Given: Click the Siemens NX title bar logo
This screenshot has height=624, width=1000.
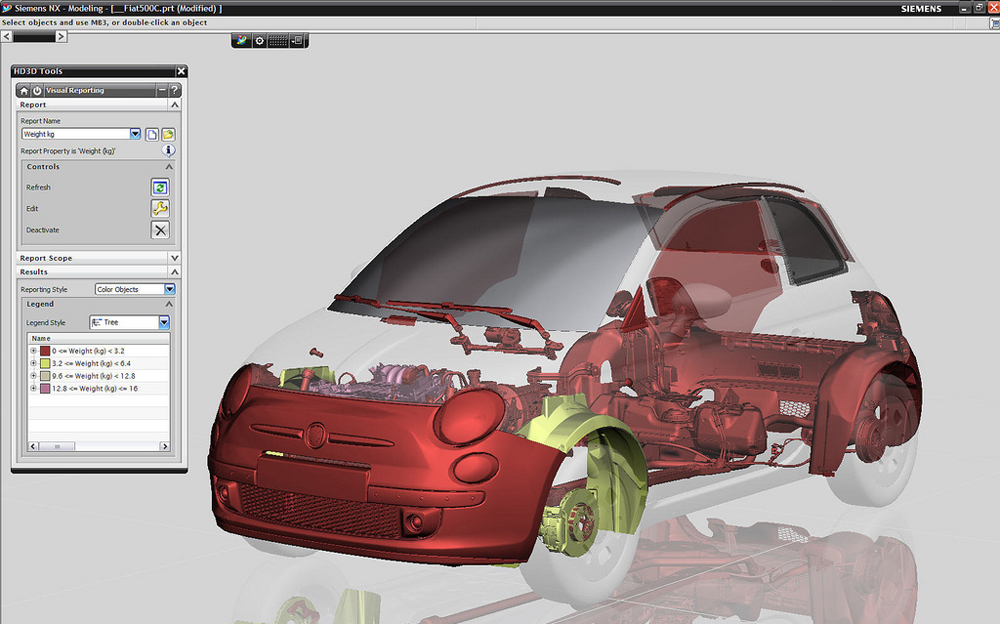Looking at the screenshot, I should 7,8.
